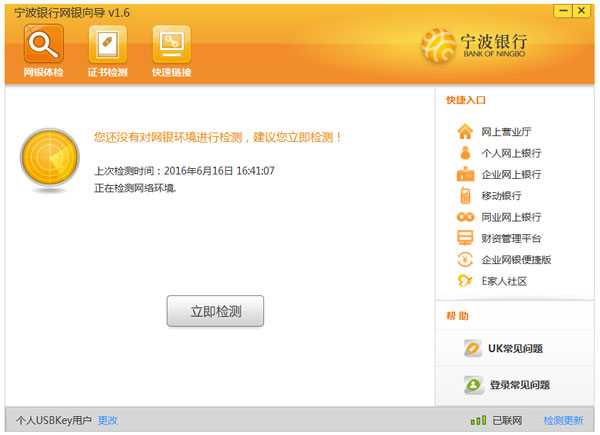Start detection with 立即检测 button
Screen dimensions: 600x435
pyautogui.click(x=215, y=311)
